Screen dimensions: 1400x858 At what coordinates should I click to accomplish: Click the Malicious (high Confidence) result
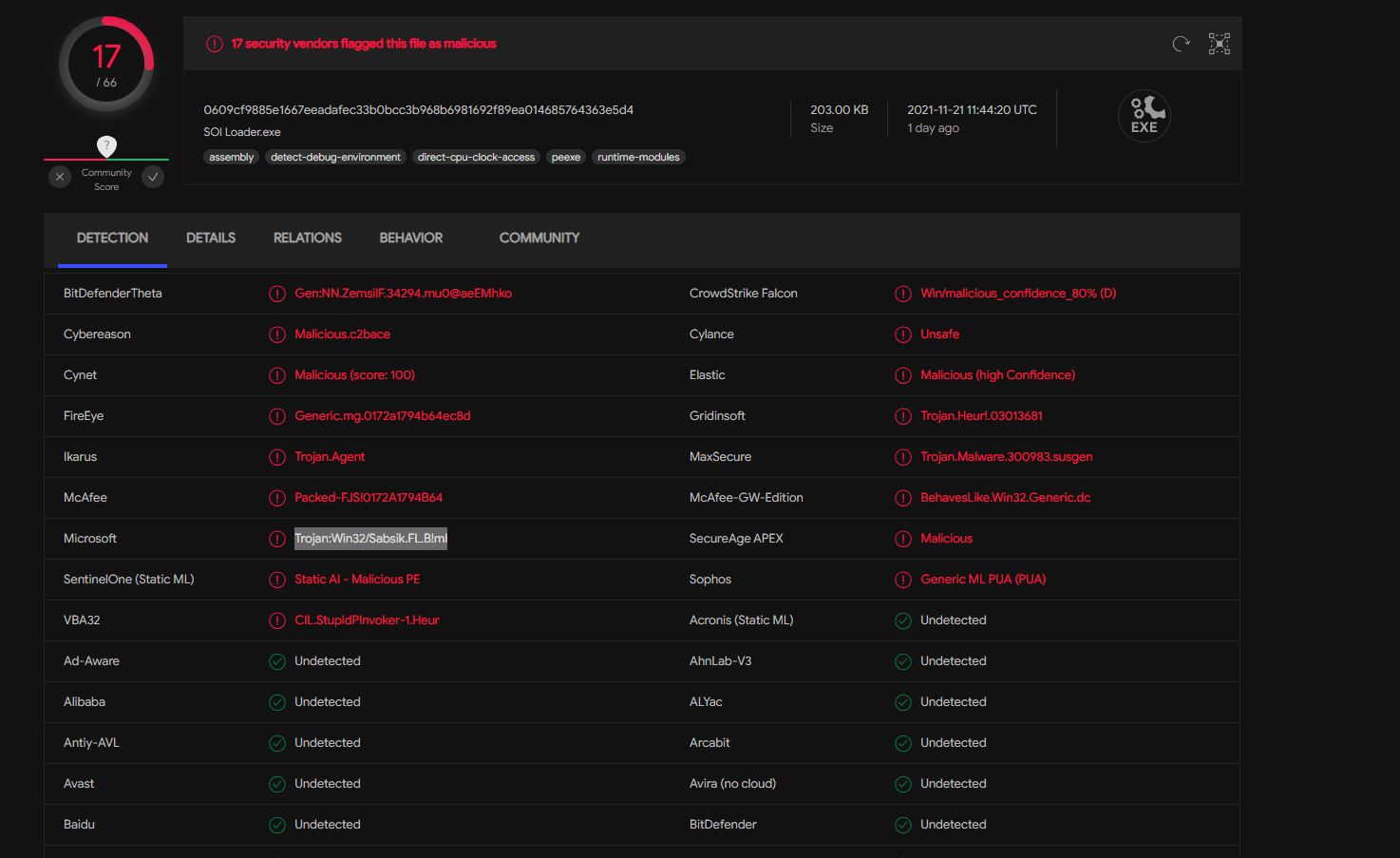[997, 375]
